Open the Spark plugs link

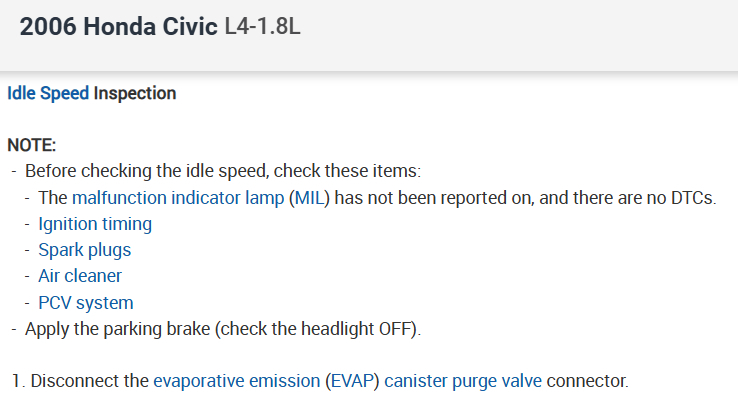[x=84, y=249]
